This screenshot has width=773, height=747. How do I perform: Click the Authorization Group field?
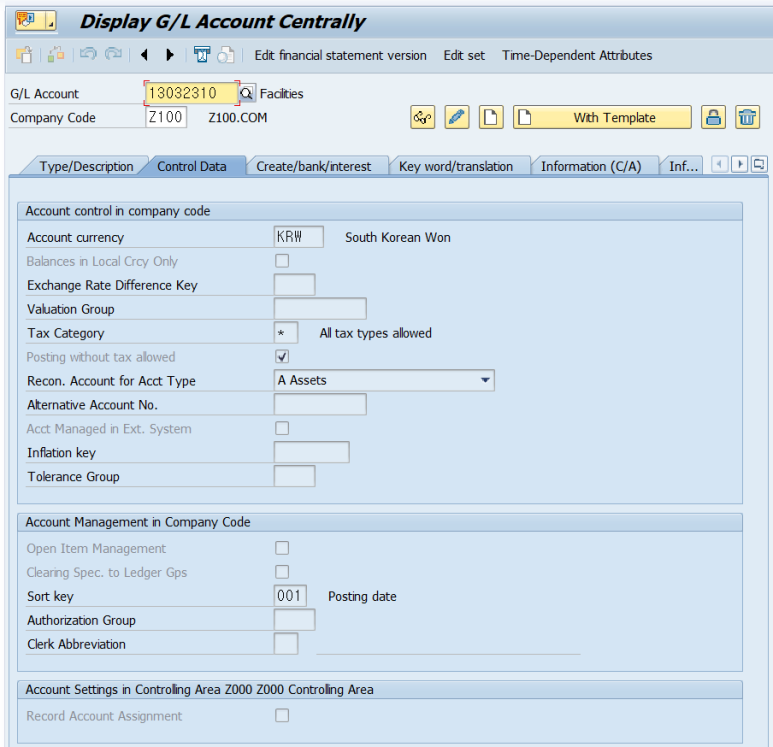pos(294,620)
